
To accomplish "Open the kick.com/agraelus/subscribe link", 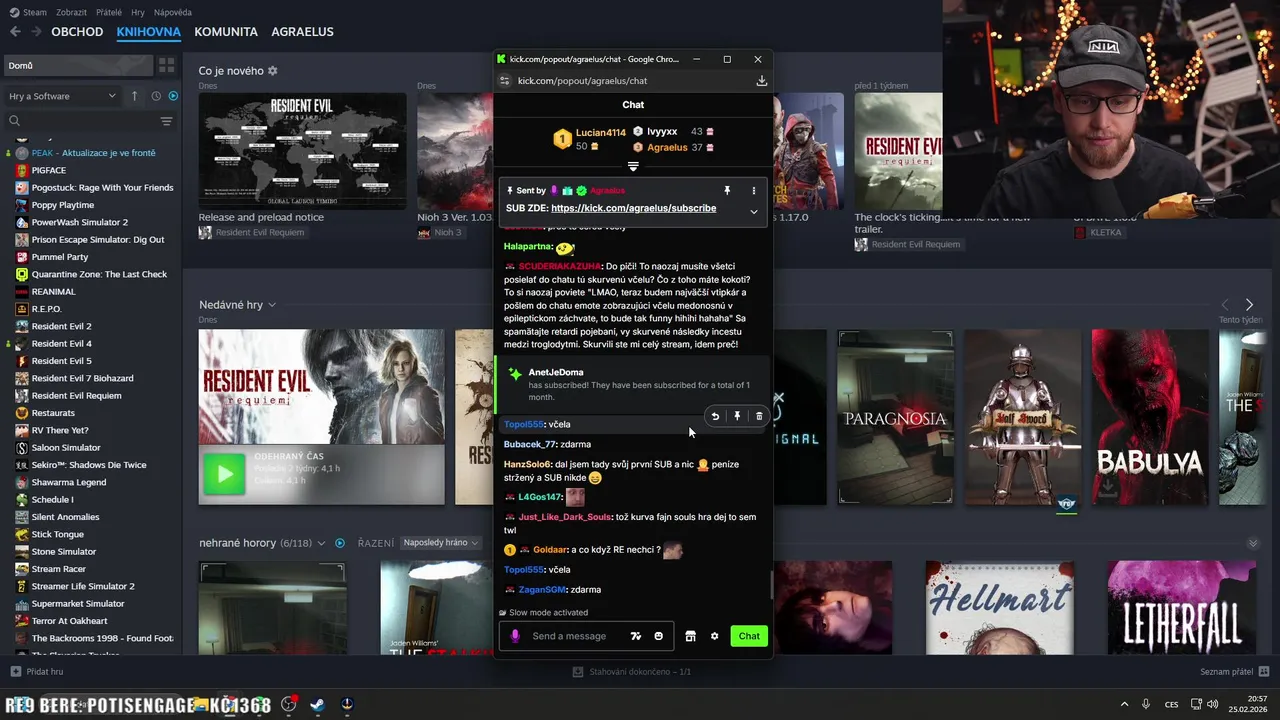I will pyautogui.click(x=633, y=208).
